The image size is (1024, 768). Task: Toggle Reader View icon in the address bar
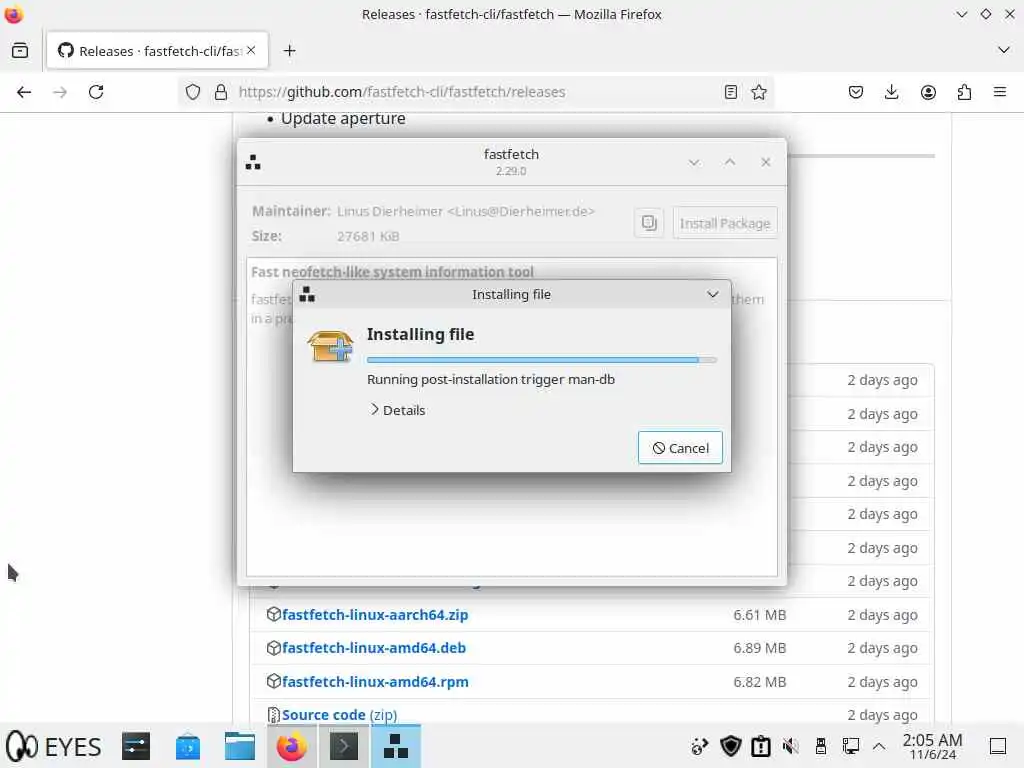(731, 92)
